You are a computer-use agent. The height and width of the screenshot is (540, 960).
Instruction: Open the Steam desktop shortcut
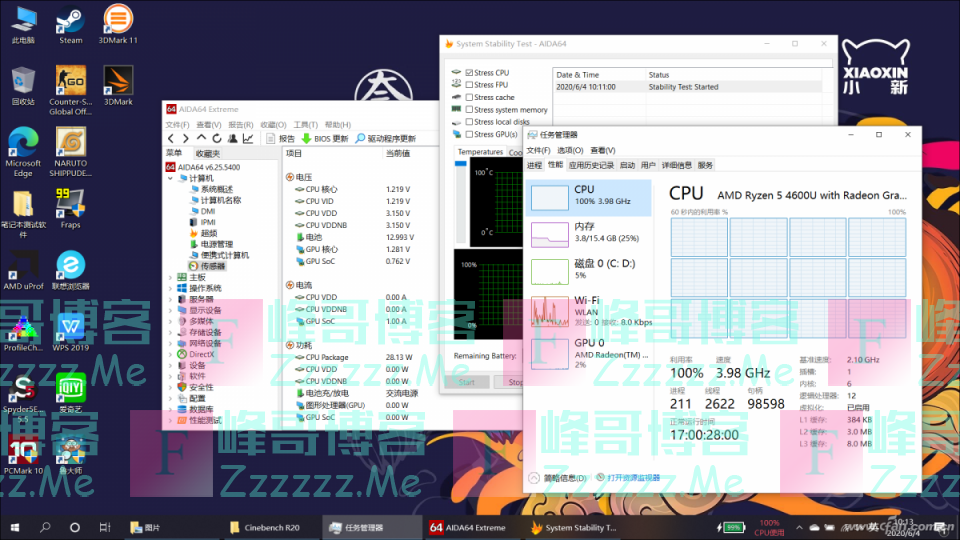(x=70, y=26)
